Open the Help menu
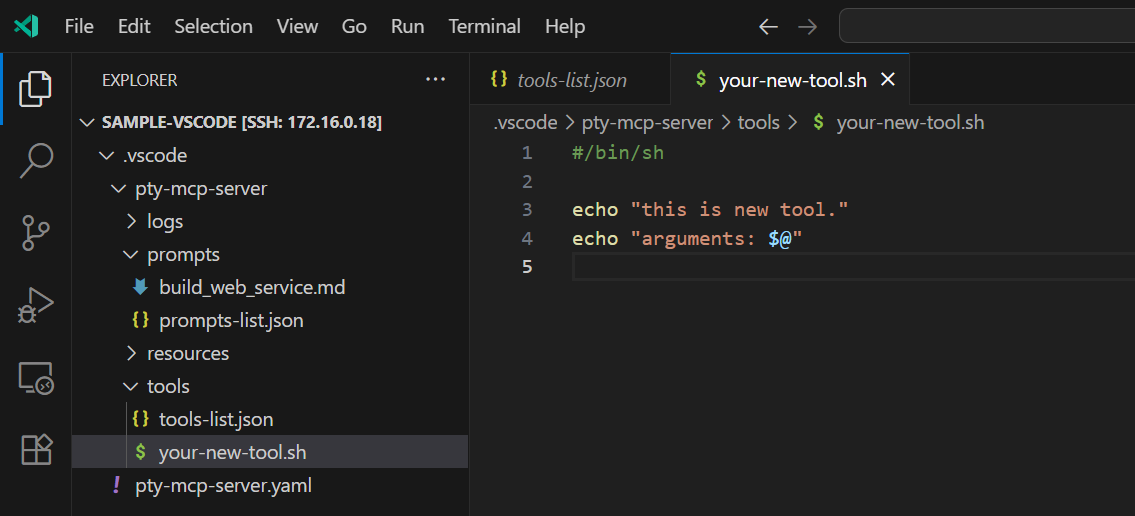The height and width of the screenshot is (516, 1135). tap(565, 27)
